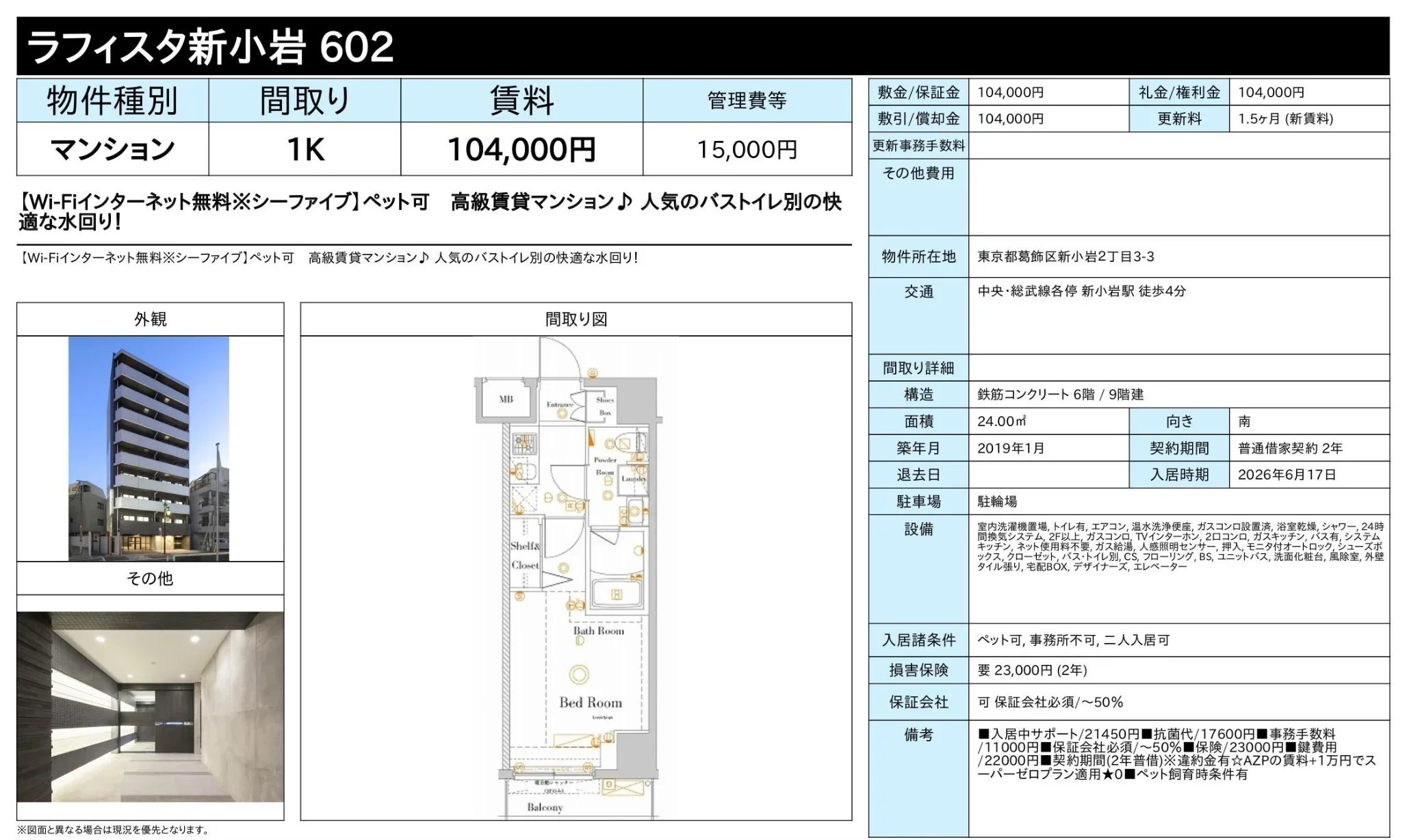Click the マンション property type cell

point(112,149)
